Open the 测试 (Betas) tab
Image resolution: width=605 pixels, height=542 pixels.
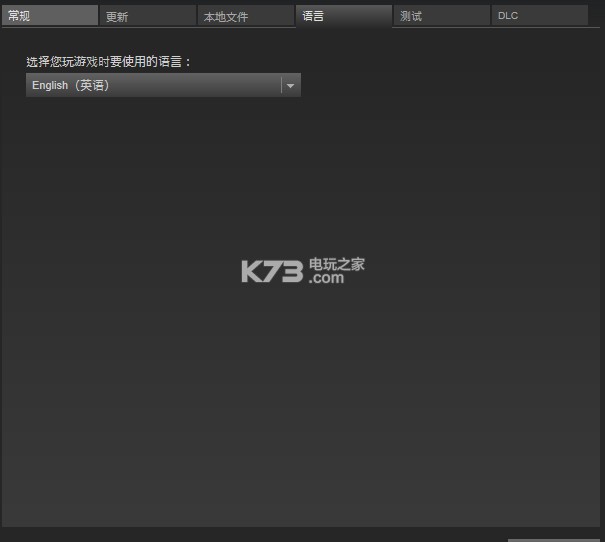(x=441, y=16)
